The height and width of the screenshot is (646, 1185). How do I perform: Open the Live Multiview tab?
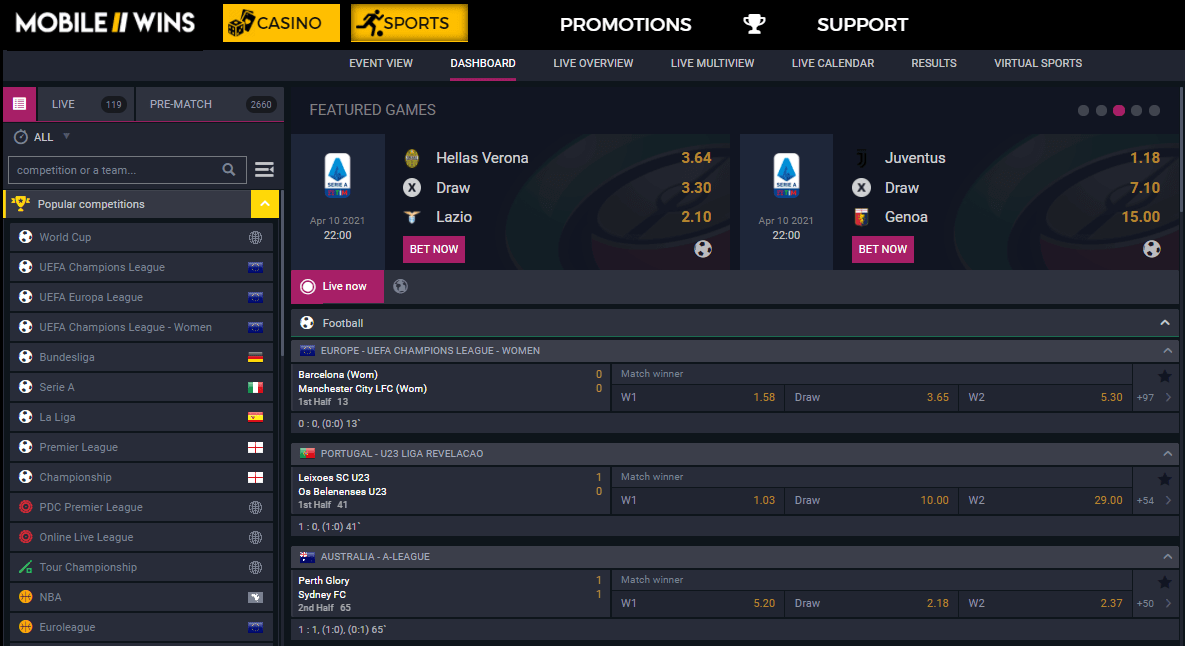click(x=713, y=63)
